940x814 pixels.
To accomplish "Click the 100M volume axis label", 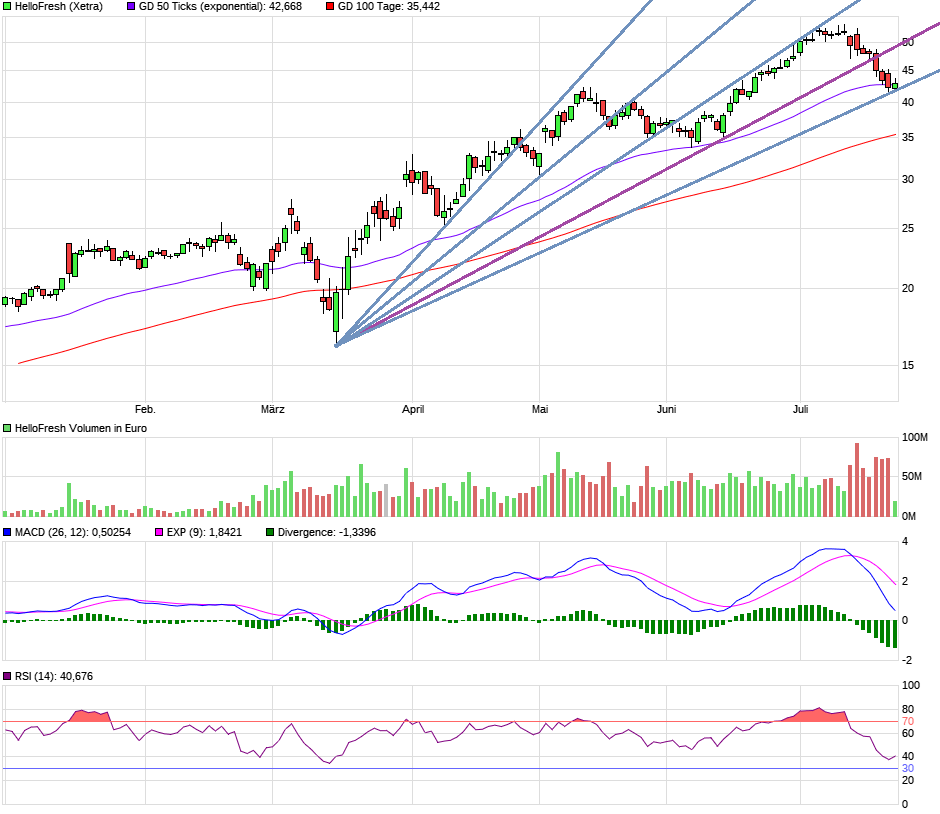I will click(x=915, y=438).
